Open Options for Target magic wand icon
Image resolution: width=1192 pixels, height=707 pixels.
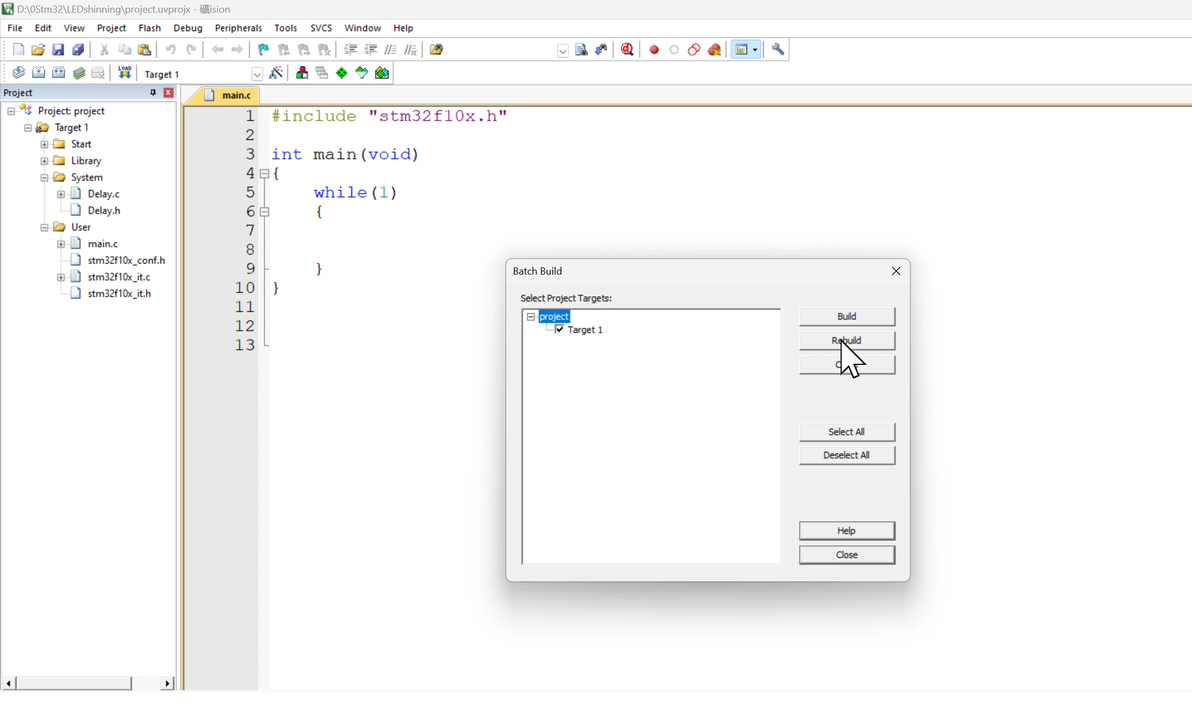tap(276, 73)
